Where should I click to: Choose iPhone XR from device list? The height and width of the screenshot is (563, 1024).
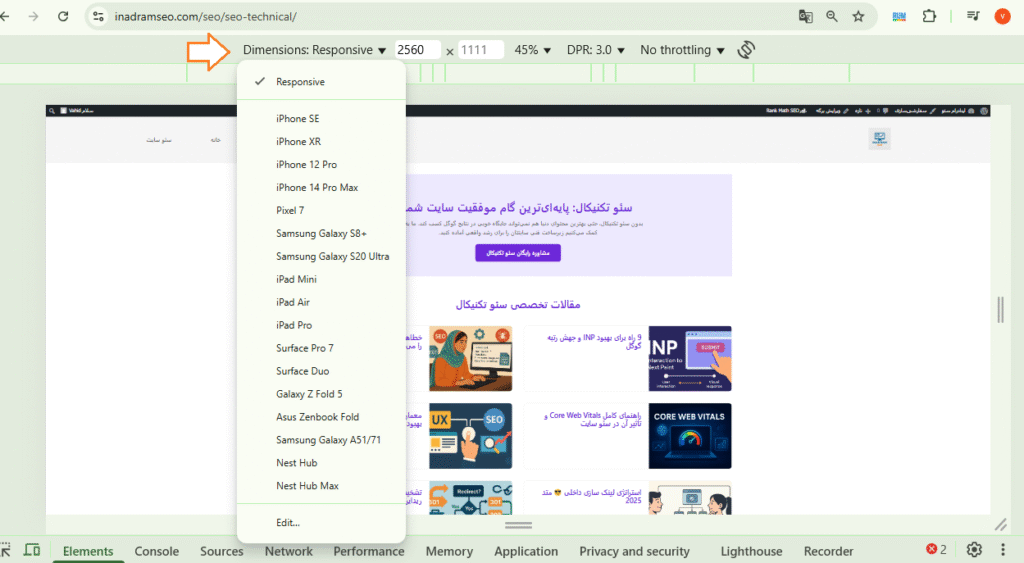[321, 141]
